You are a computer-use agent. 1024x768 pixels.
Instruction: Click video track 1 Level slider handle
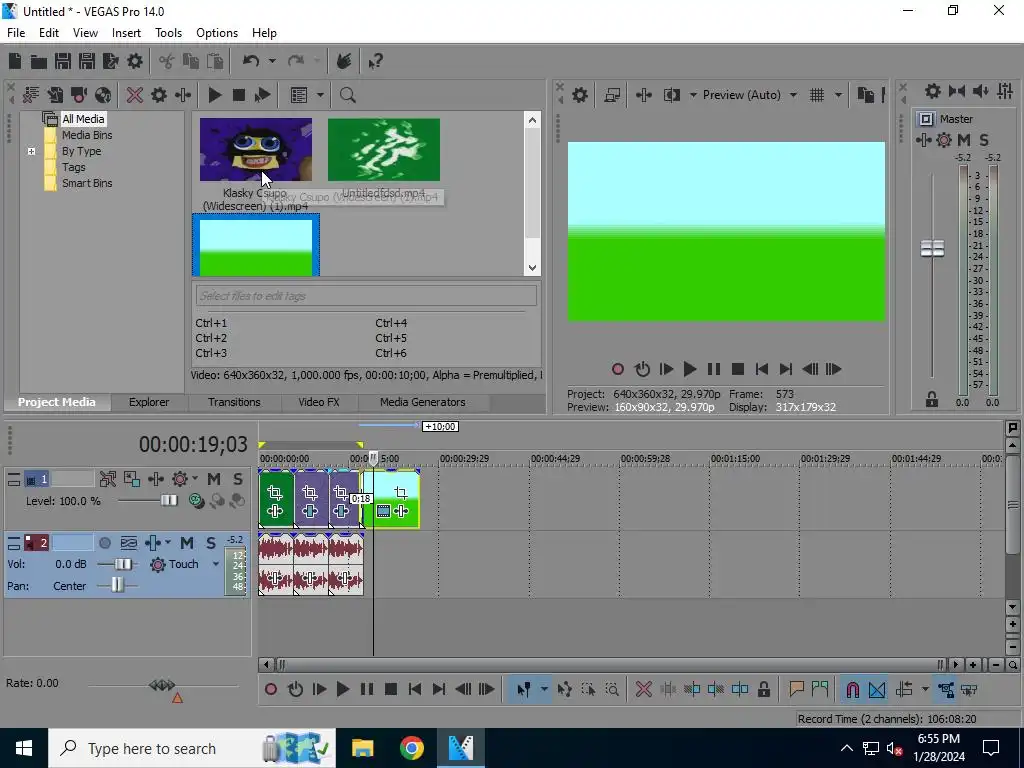[168, 501]
